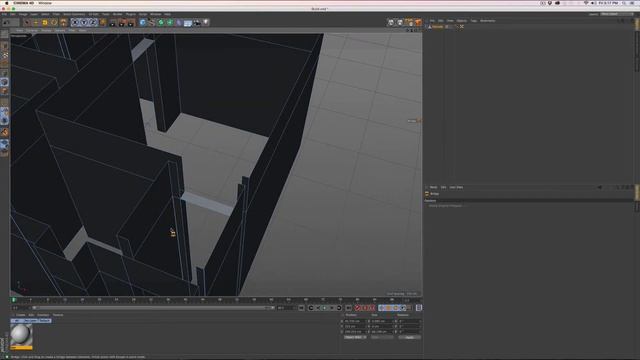This screenshot has height=360, width=640.
Task: Click the green current-frame marker on timeline
Action: [14, 300]
